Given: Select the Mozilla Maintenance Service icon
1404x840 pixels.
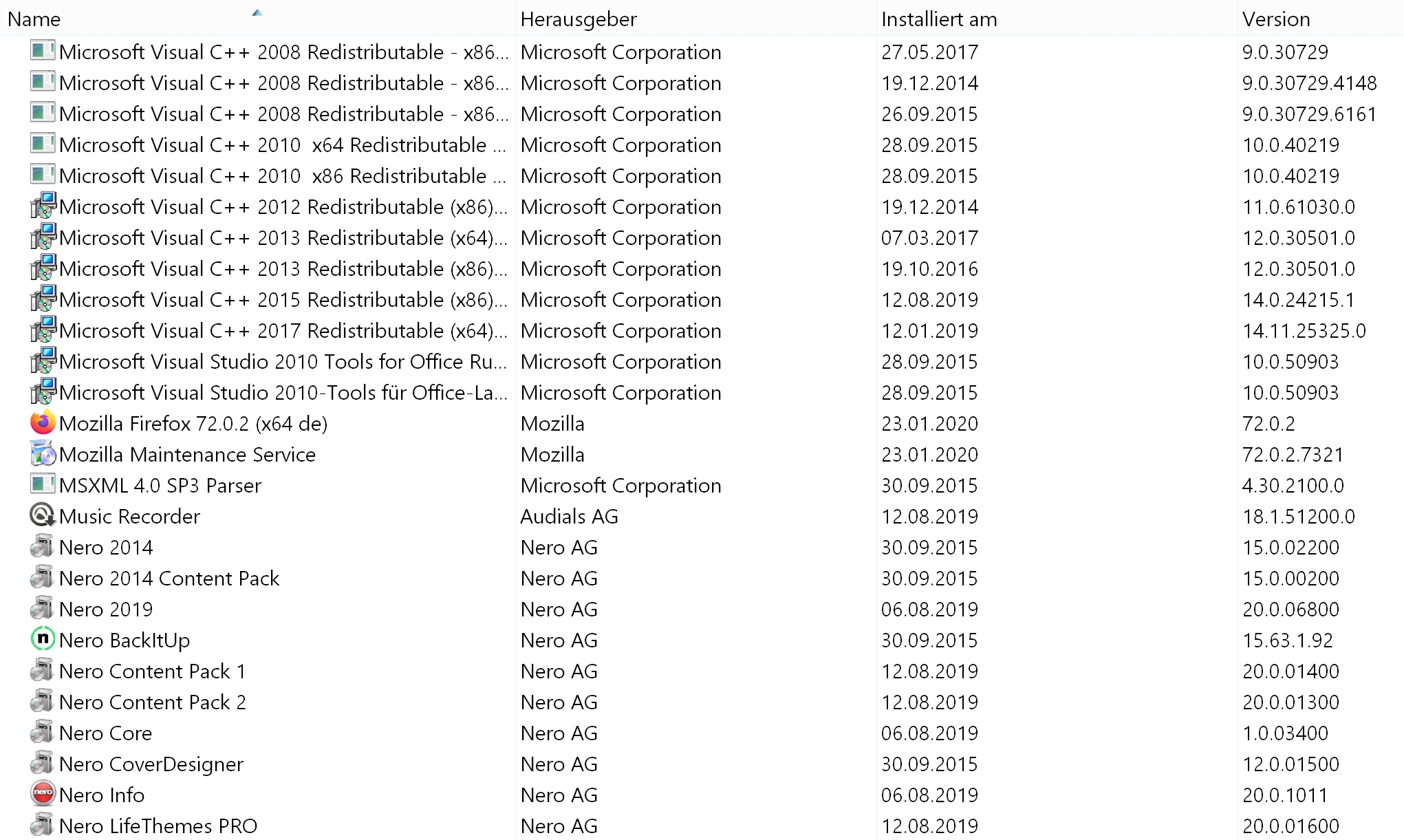Looking at the screenshot, I should click(43, 454).
